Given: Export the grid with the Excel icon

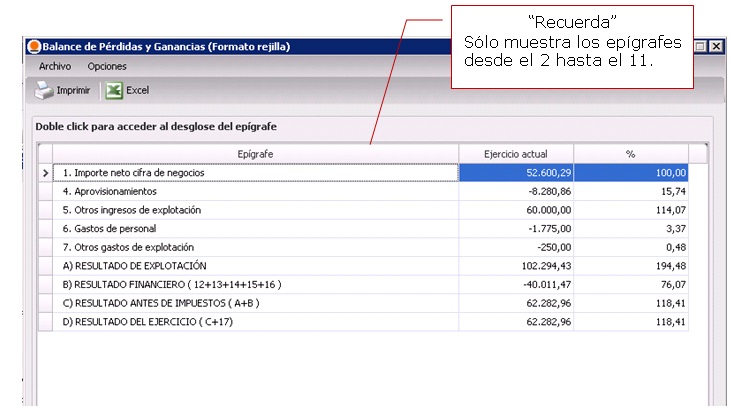Looking at the screenshot, I should (x=115, y=90).
